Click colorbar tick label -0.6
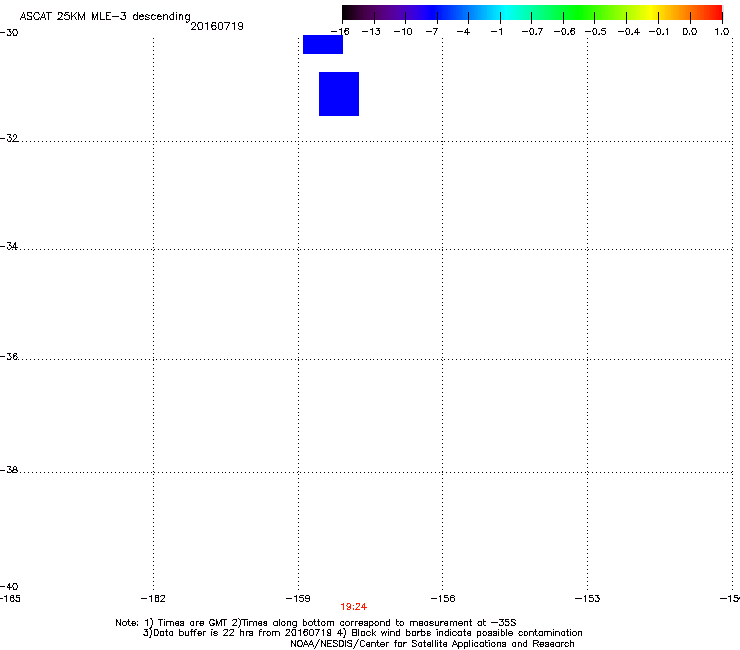740x650 pixels. 564,32
